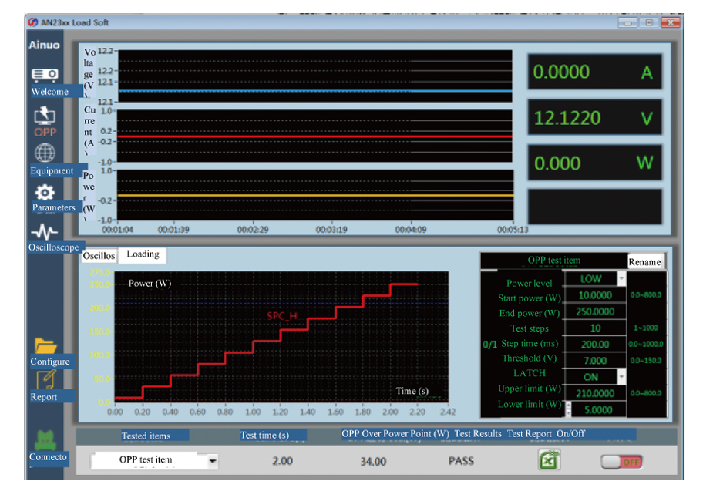The width and height of the screenshot is (702, 494).
Task: Click the SPC_H label on chart
Action: (282, 316)
